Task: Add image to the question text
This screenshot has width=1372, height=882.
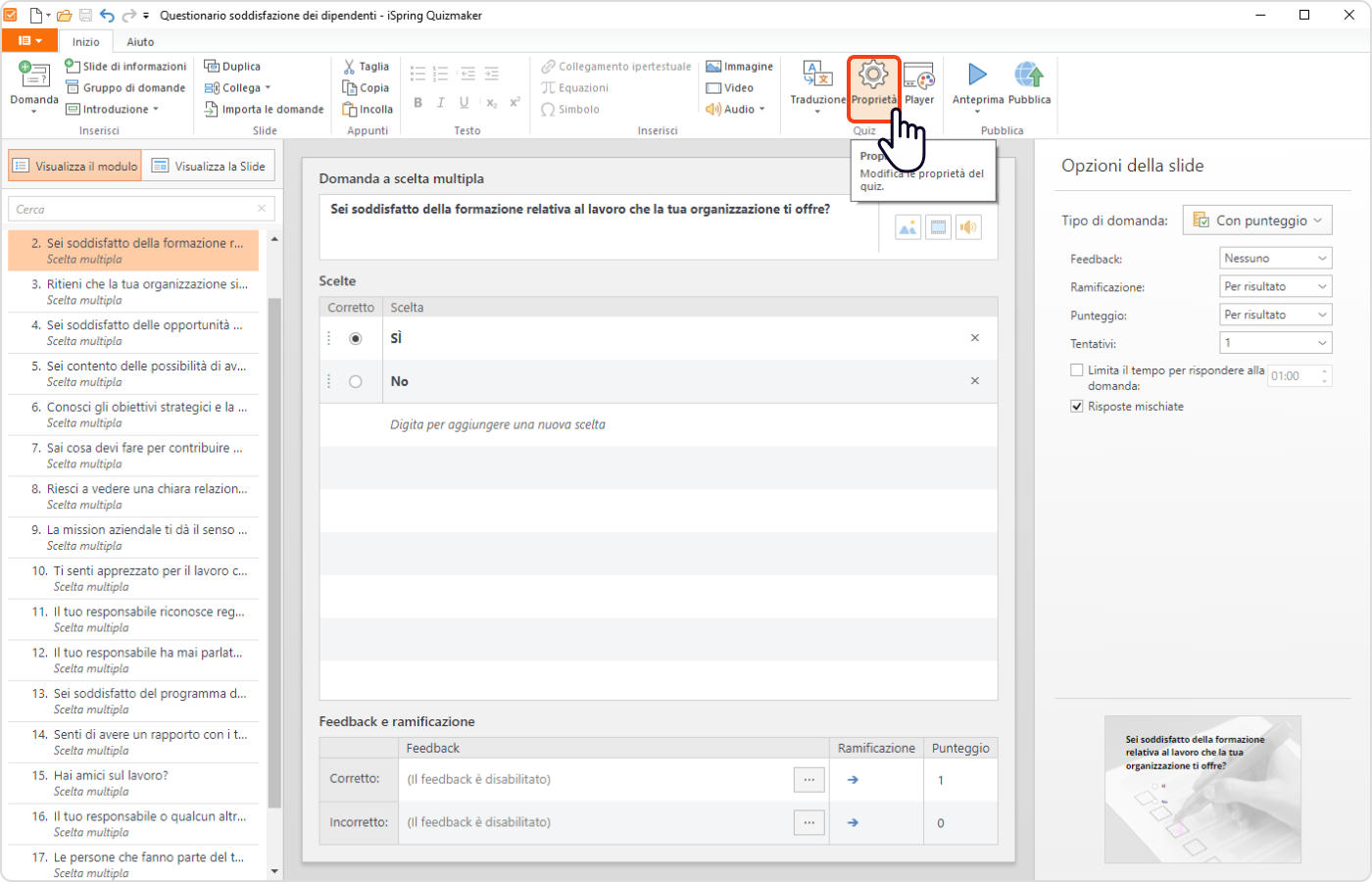Action: click(908, 227)
